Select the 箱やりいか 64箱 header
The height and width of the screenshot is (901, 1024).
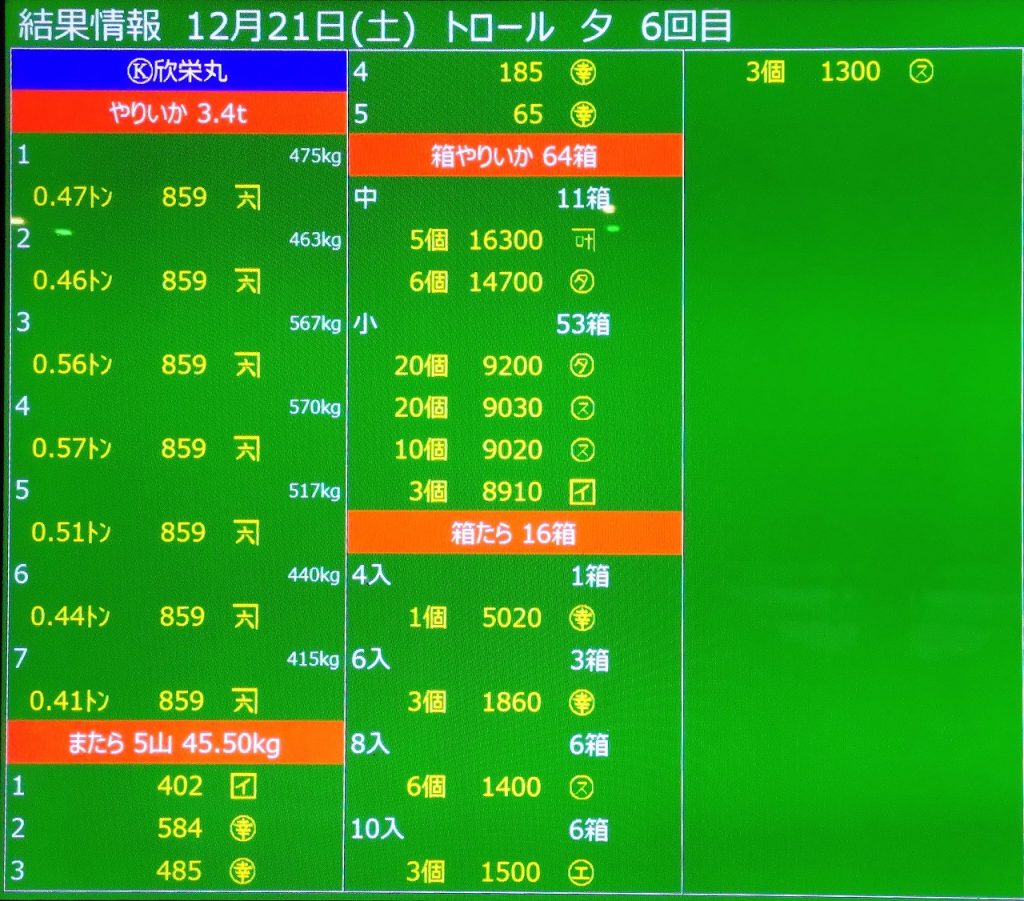point(514,156)
